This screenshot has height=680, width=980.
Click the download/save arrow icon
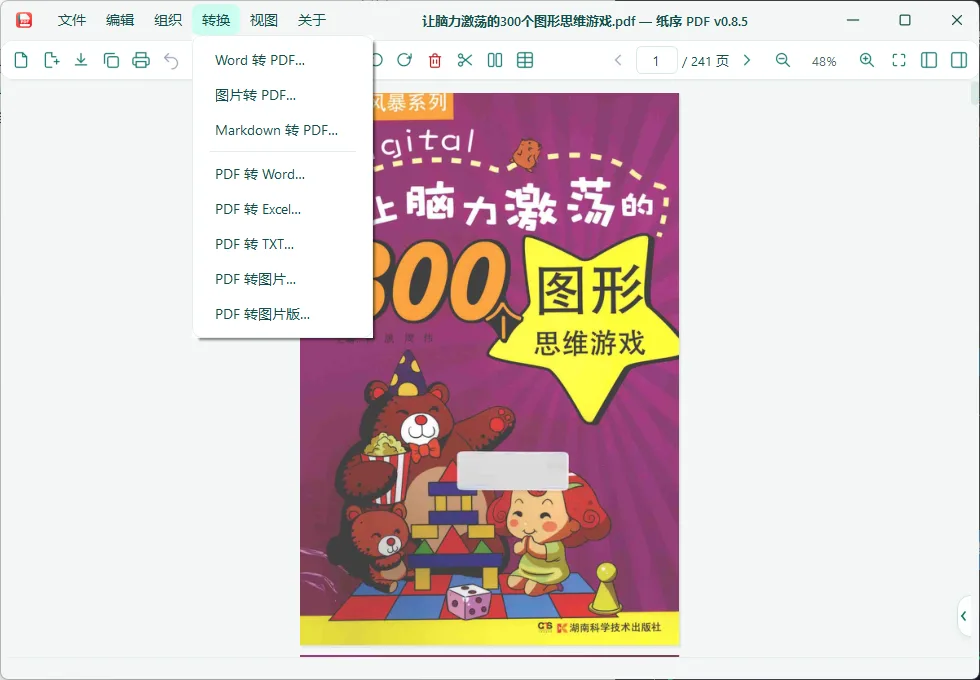[x=81, y=60]
